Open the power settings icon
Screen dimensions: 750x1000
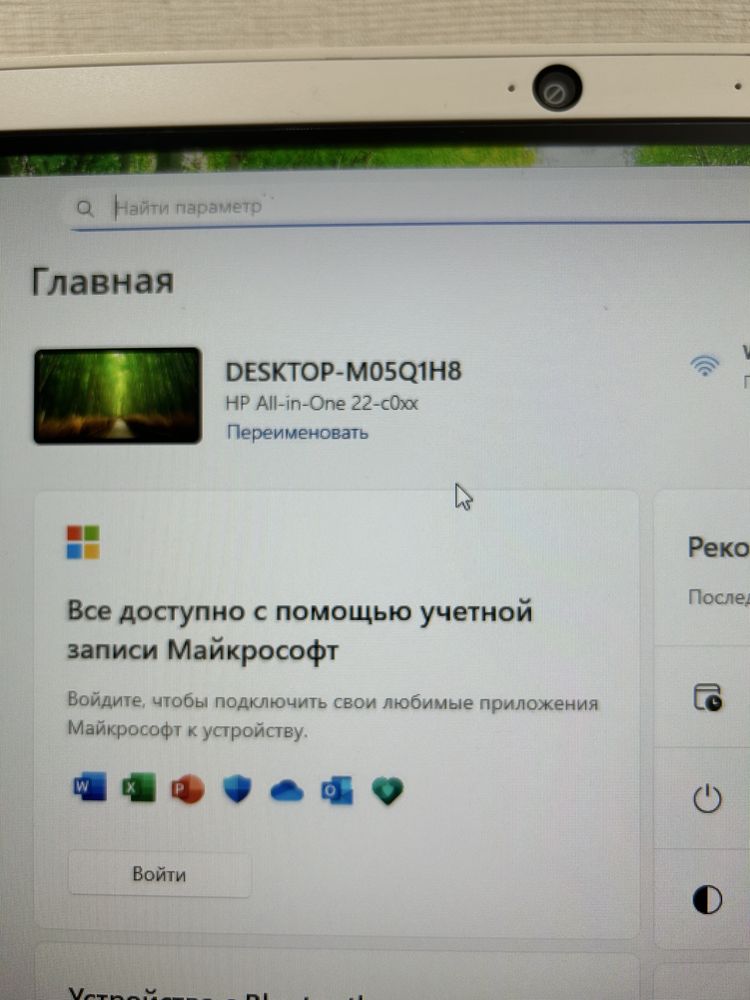click(x=707, y=798)
